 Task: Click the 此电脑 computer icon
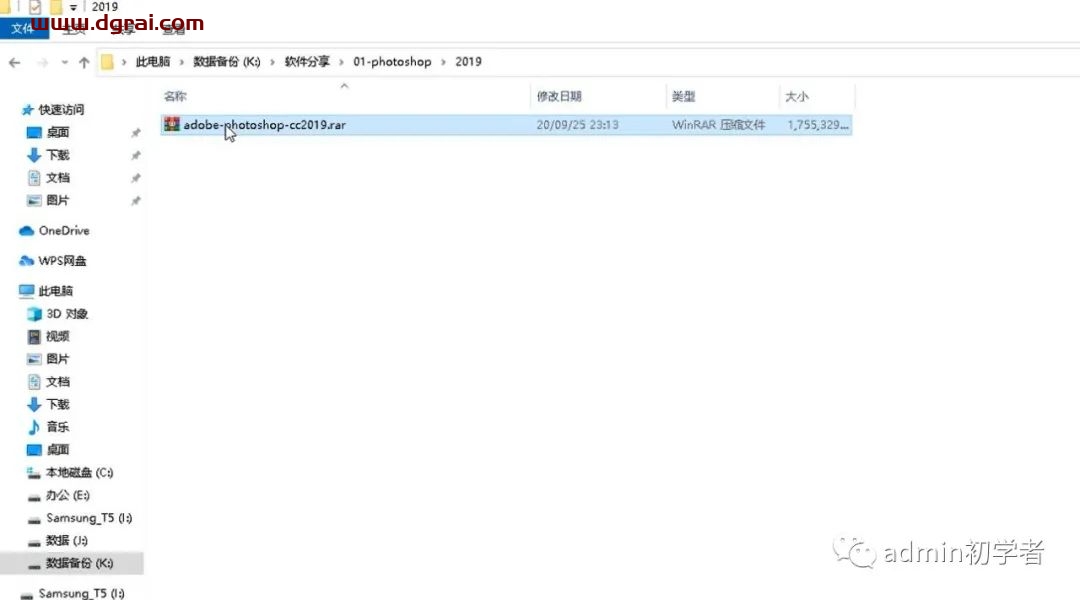[27, 291]
